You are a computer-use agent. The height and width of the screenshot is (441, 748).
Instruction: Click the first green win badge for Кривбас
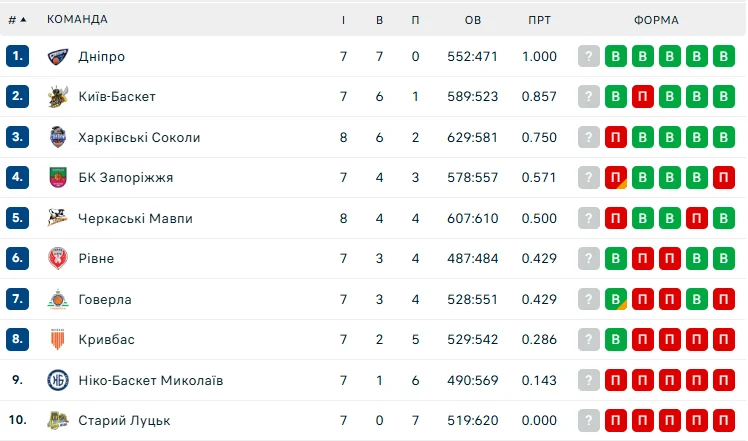pyautogui.click(x=616, y=340)
